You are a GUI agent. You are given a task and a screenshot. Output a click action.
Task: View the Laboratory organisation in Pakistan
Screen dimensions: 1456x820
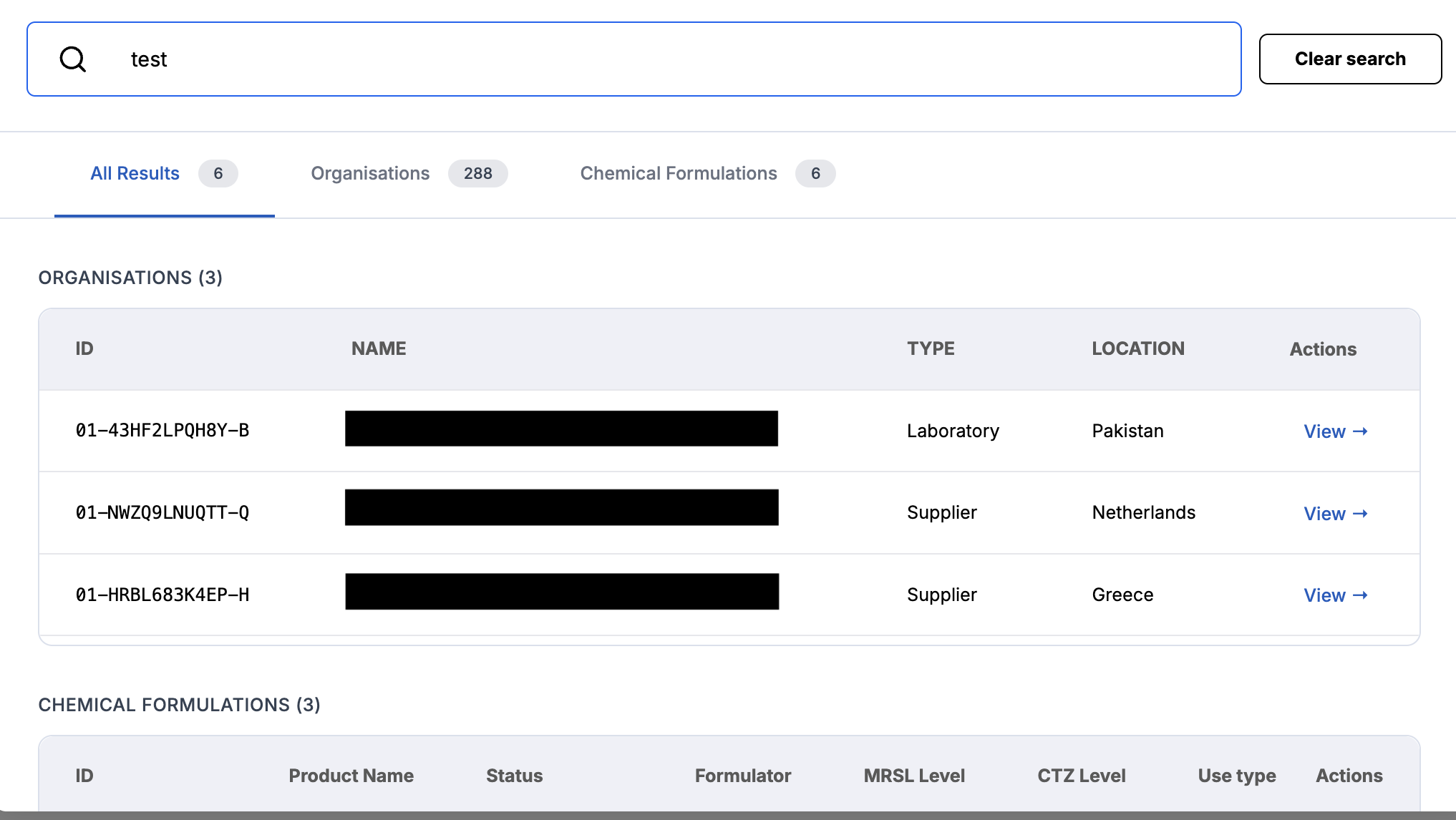pos(1335,431)
